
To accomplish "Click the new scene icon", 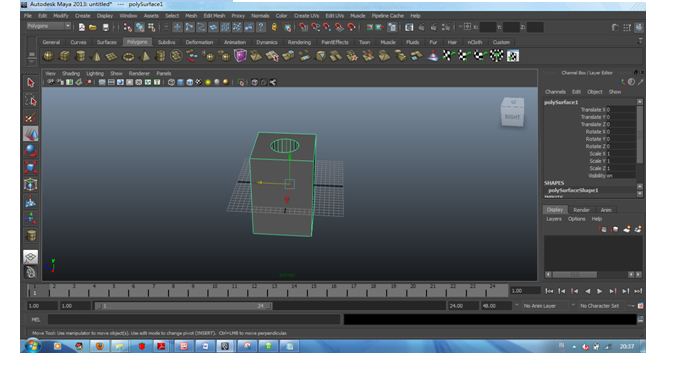I will point(81,27).
